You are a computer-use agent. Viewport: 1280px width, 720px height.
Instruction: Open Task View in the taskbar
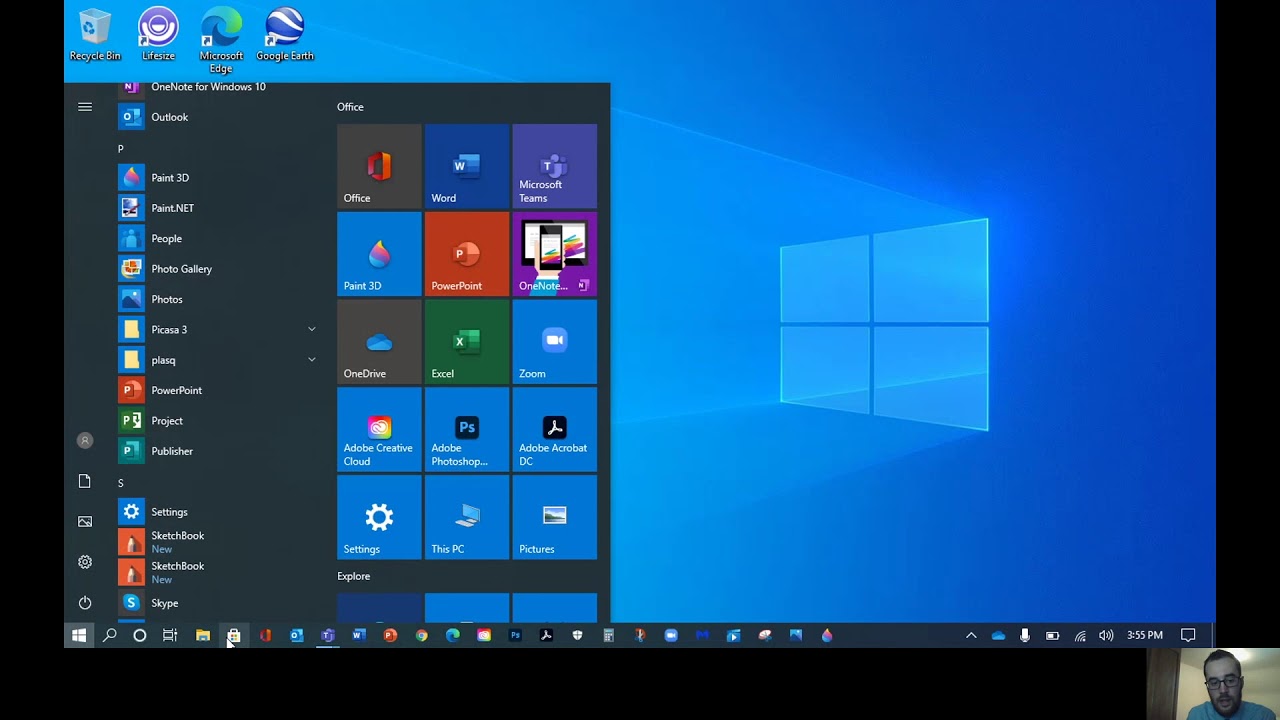click(170, 635)
